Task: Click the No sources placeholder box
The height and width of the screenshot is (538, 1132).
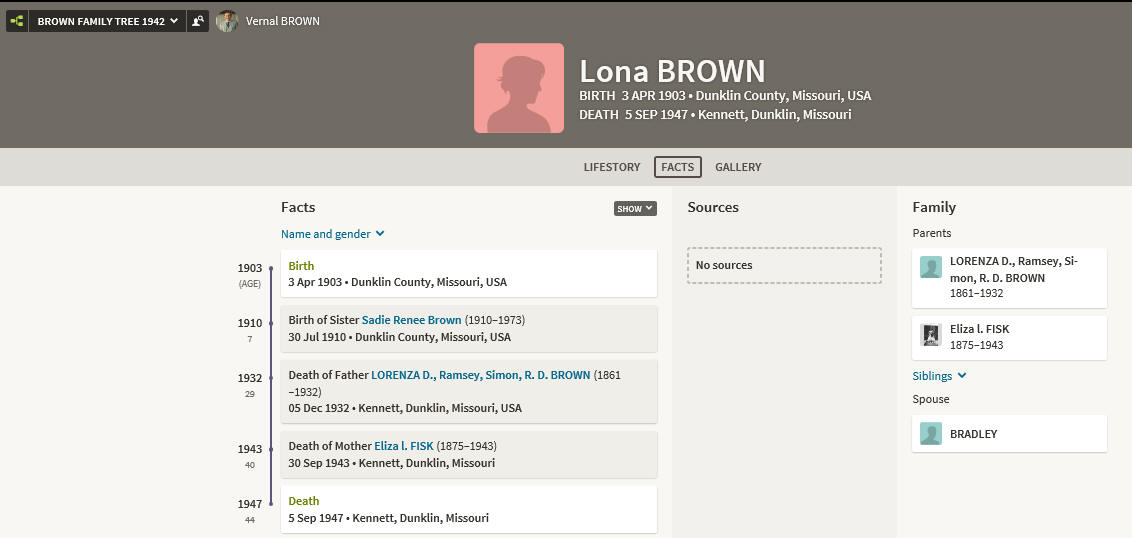Action: click(x=784, y=265)
